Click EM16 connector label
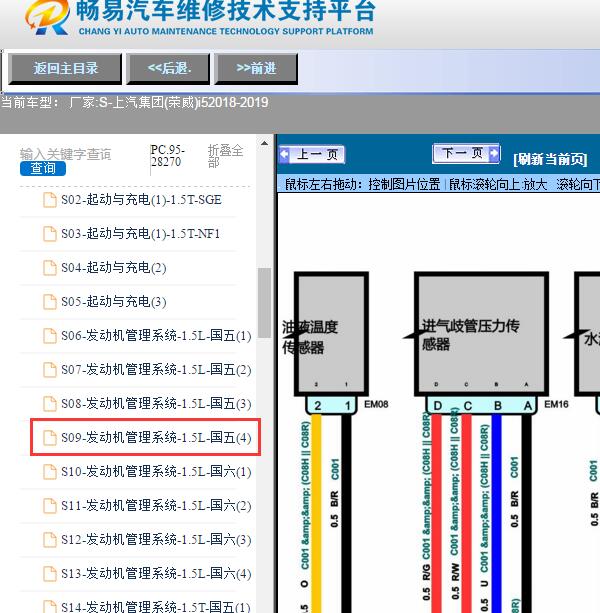 pyautogui.click(x=556, y=404)
